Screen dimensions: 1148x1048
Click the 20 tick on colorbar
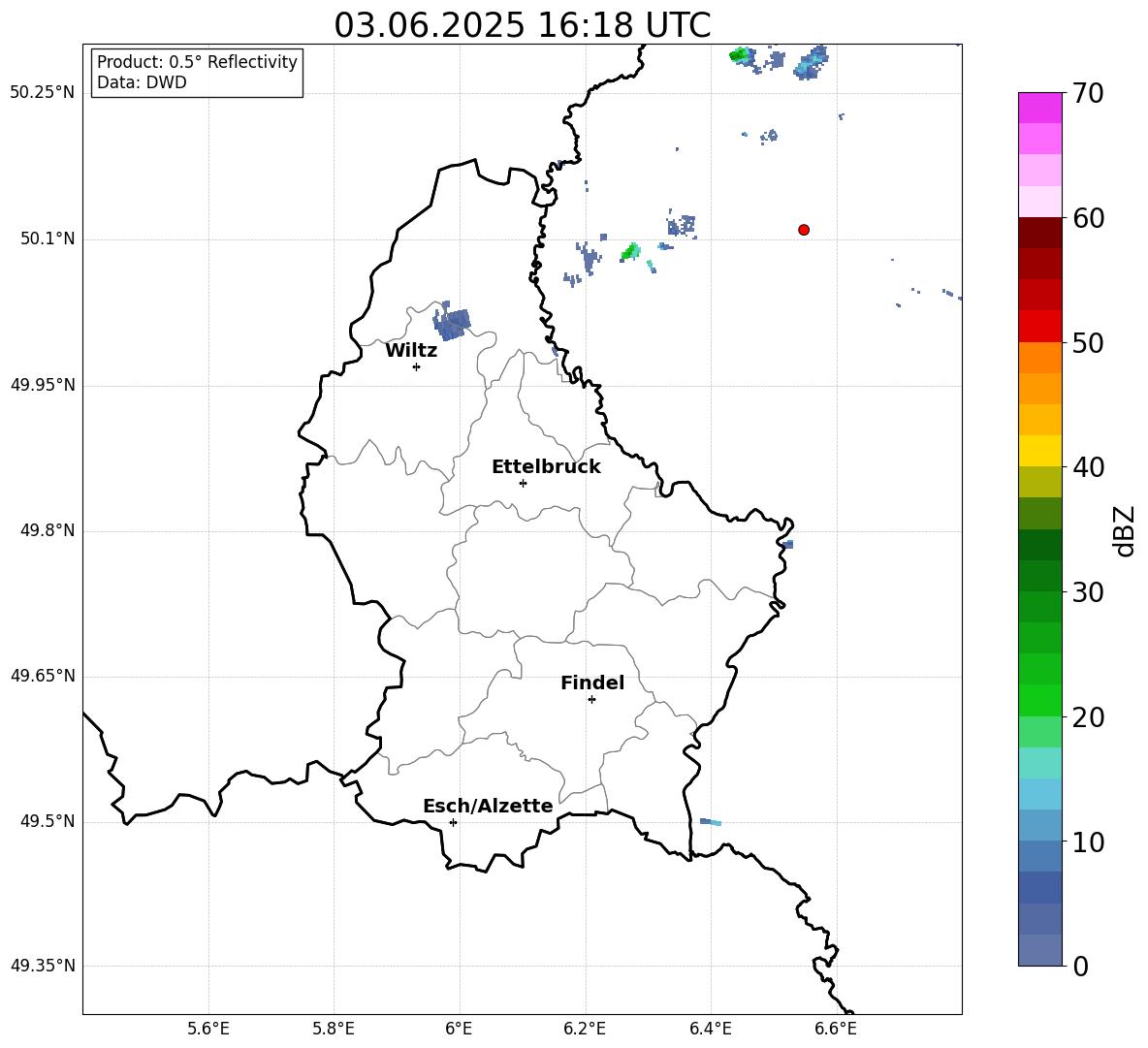pyautogui.click(x=1088, y=716)
